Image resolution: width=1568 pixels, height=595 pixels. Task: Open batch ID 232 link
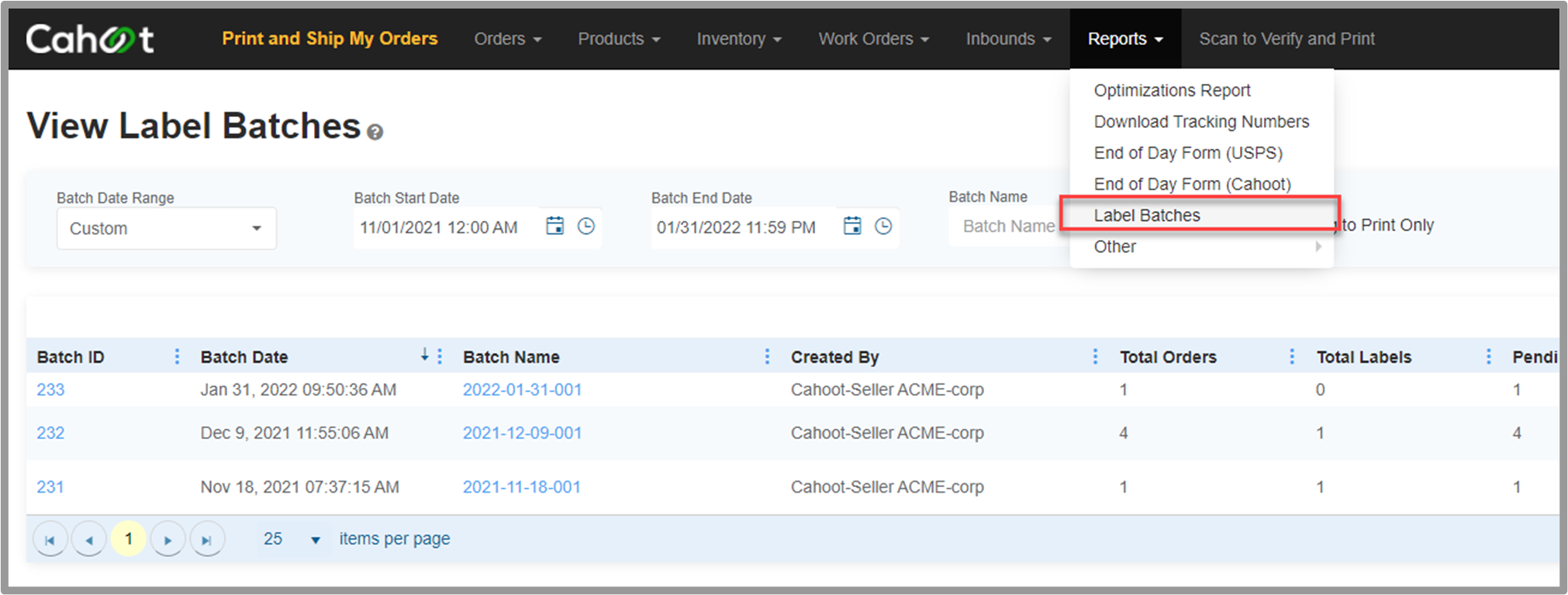(x=50, y=433)
